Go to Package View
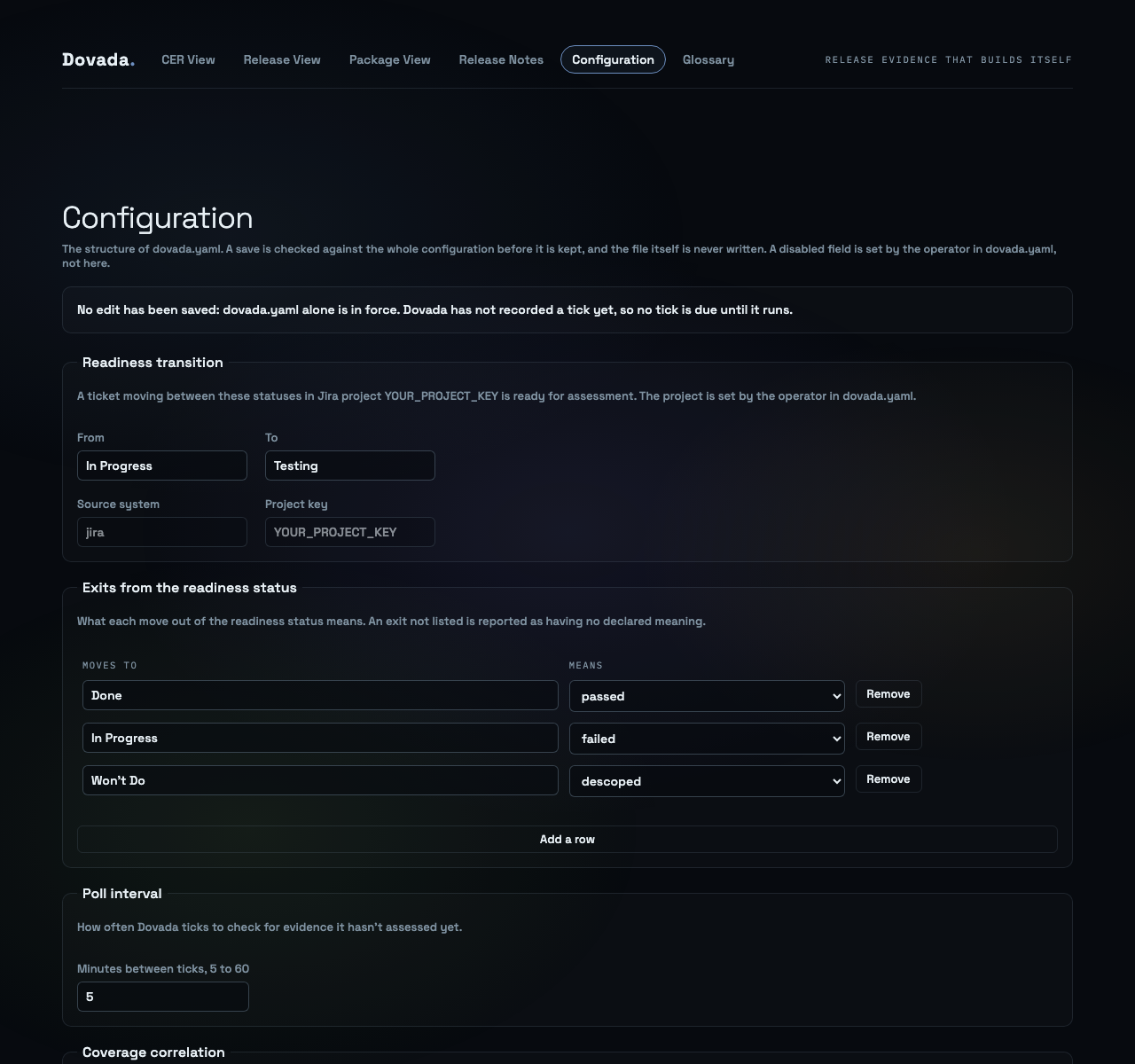This screenshot has height=1064, width=1135. click(x=390, y=59)
